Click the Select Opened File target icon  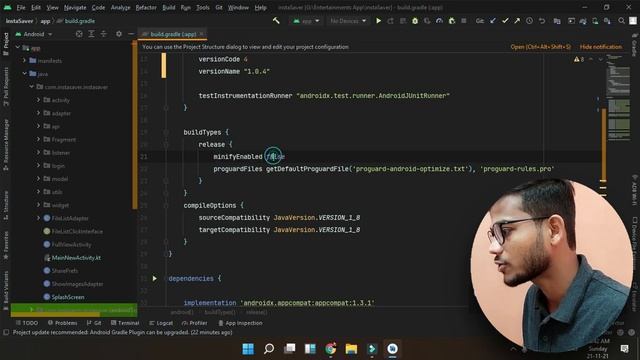79,34
